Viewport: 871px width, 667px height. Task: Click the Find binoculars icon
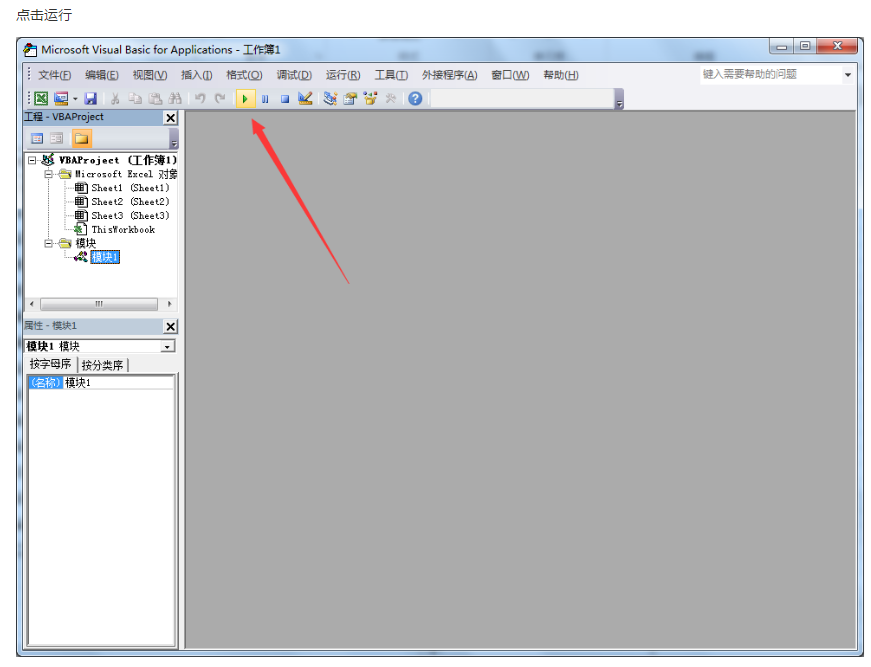[175, 99]
